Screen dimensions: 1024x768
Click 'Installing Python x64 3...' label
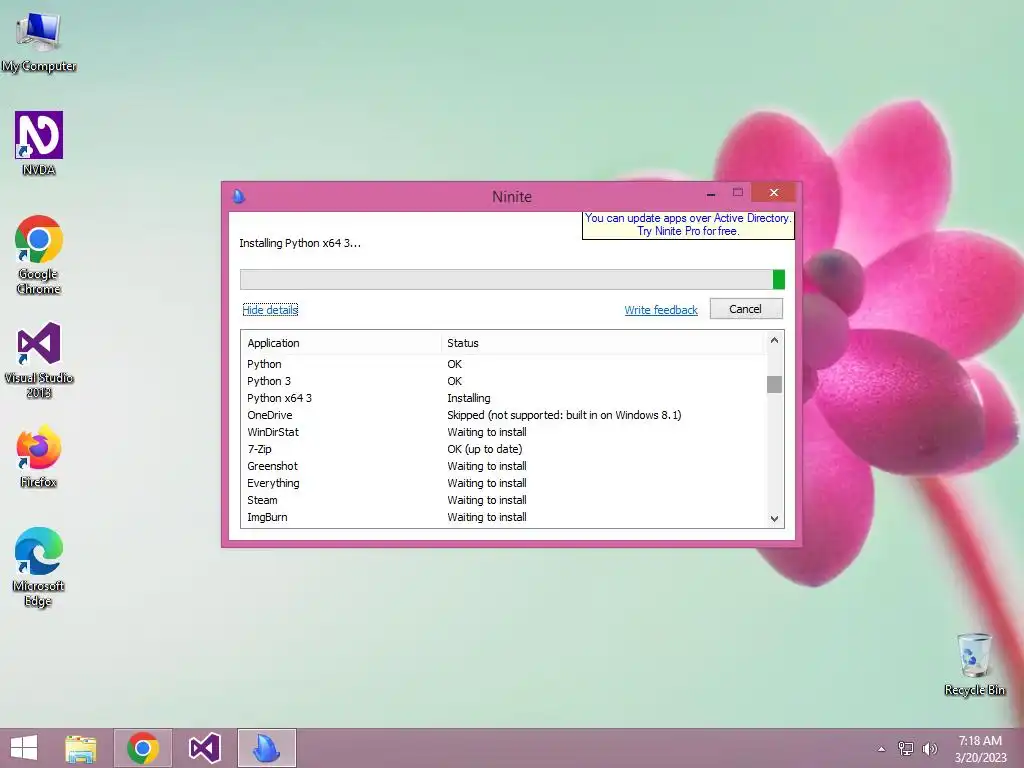300,243
